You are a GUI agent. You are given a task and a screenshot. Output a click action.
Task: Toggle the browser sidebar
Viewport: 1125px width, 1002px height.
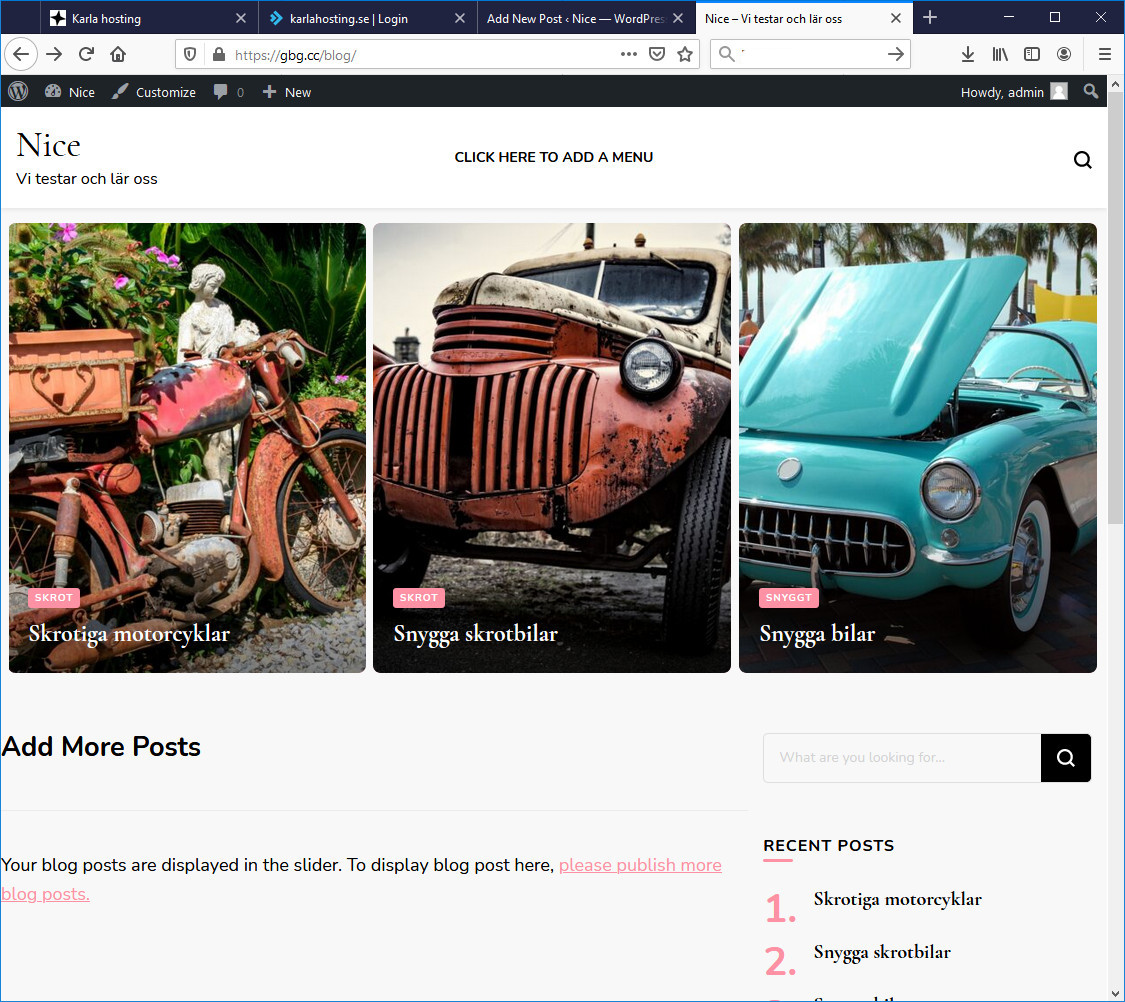click(x=1032, y=55)
